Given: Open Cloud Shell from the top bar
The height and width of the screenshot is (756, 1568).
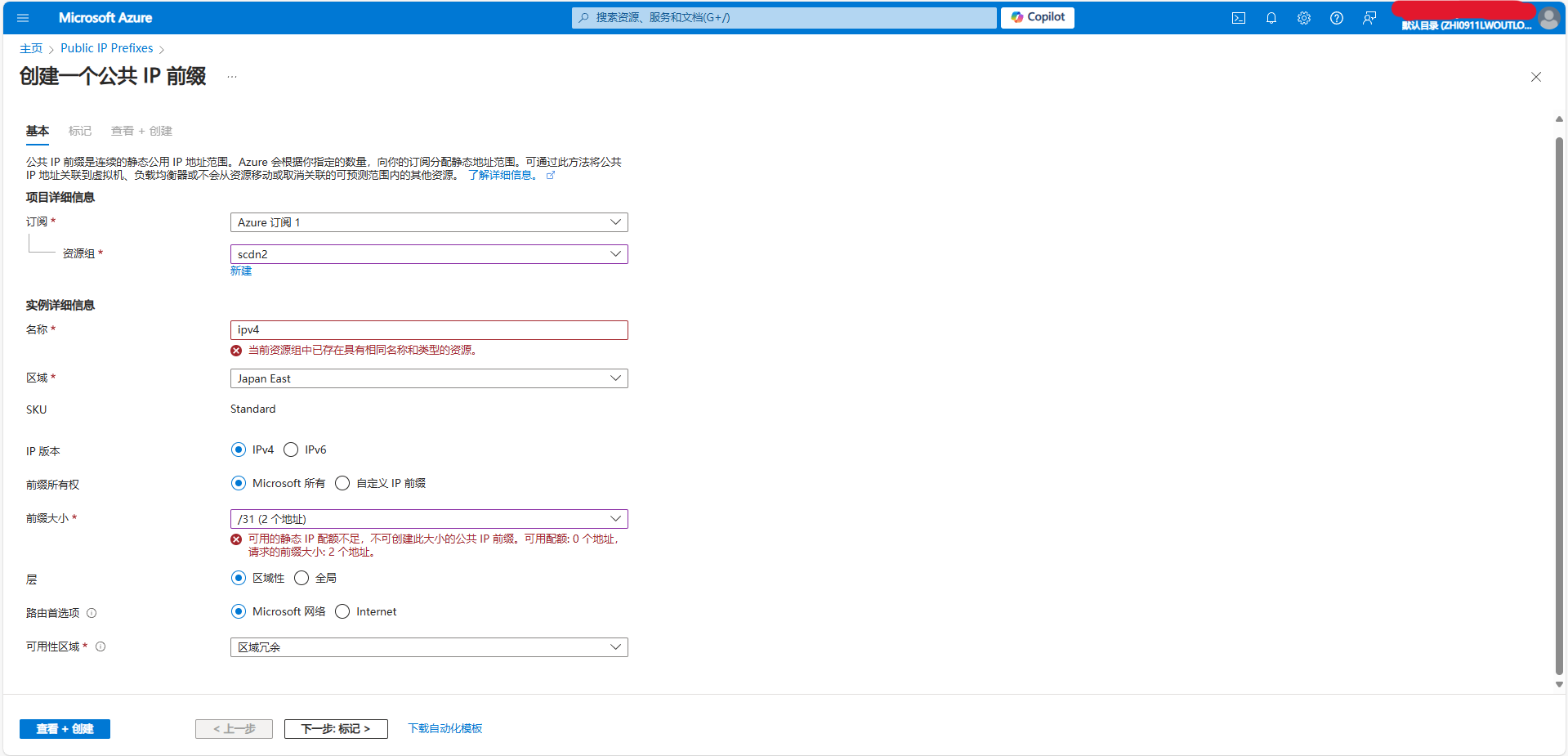Looking at the screenshot, I should tap(1239, 18).
